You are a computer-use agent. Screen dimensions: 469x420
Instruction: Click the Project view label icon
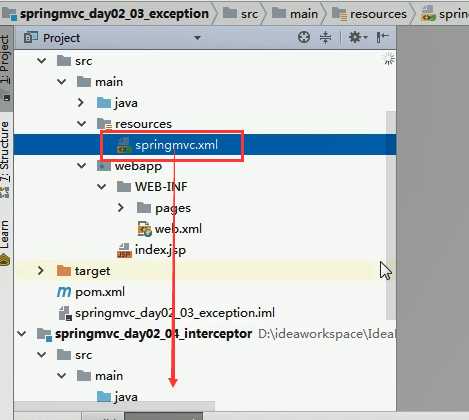[x=31, y=38]
